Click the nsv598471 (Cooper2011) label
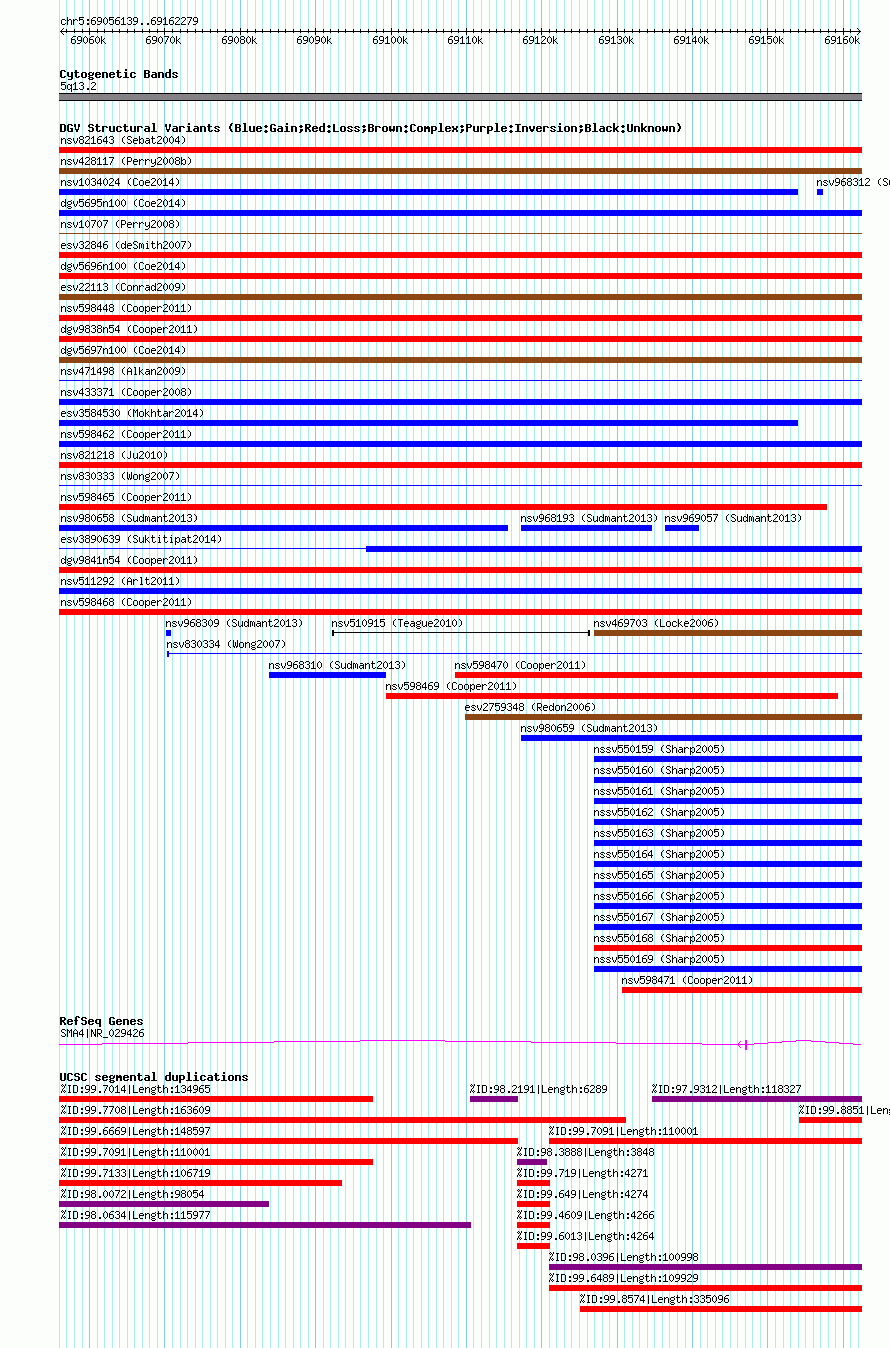This screenshot has height=1348, width=890. pyautogui.click(x=688, y=980)
